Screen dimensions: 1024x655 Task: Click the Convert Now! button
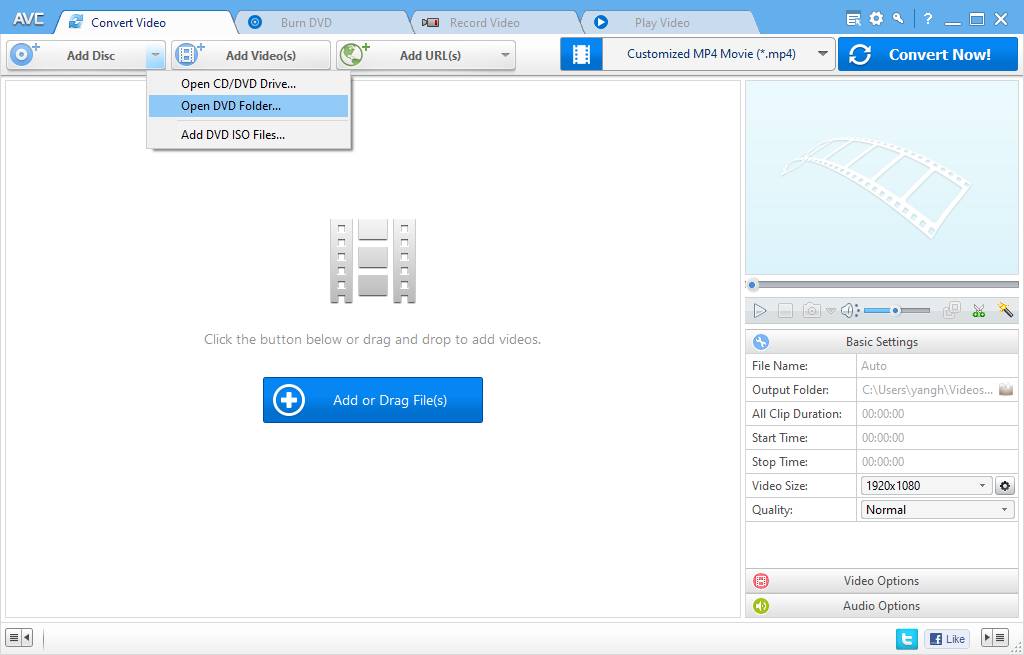tap(927, 54)
